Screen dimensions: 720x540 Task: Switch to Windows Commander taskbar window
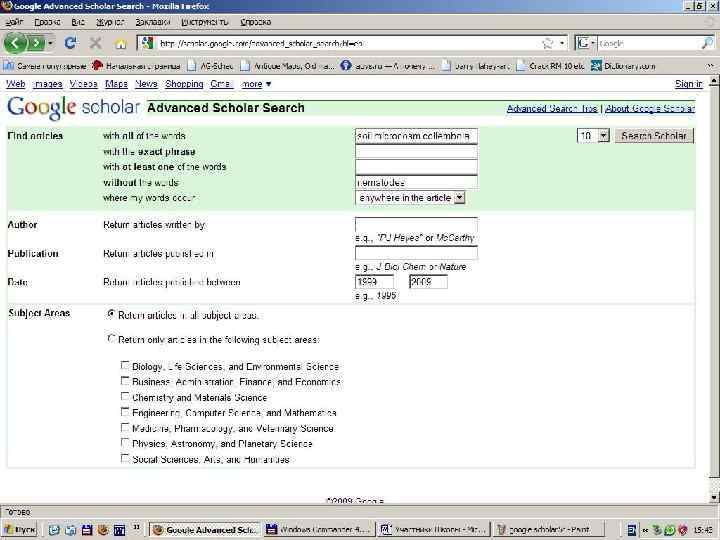click(319, 530)
